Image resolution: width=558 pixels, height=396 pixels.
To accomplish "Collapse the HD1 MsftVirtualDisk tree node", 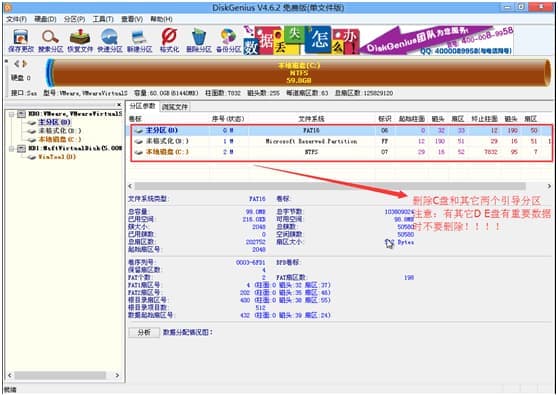I will pos(12,148).
